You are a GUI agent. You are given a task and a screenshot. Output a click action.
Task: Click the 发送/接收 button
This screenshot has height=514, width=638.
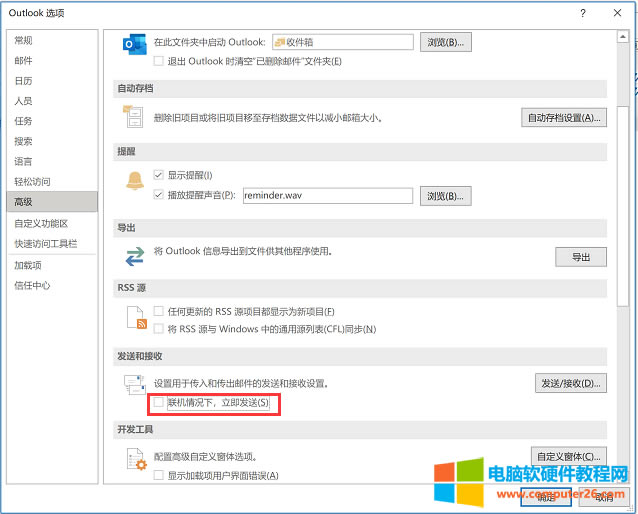point(571,383)
